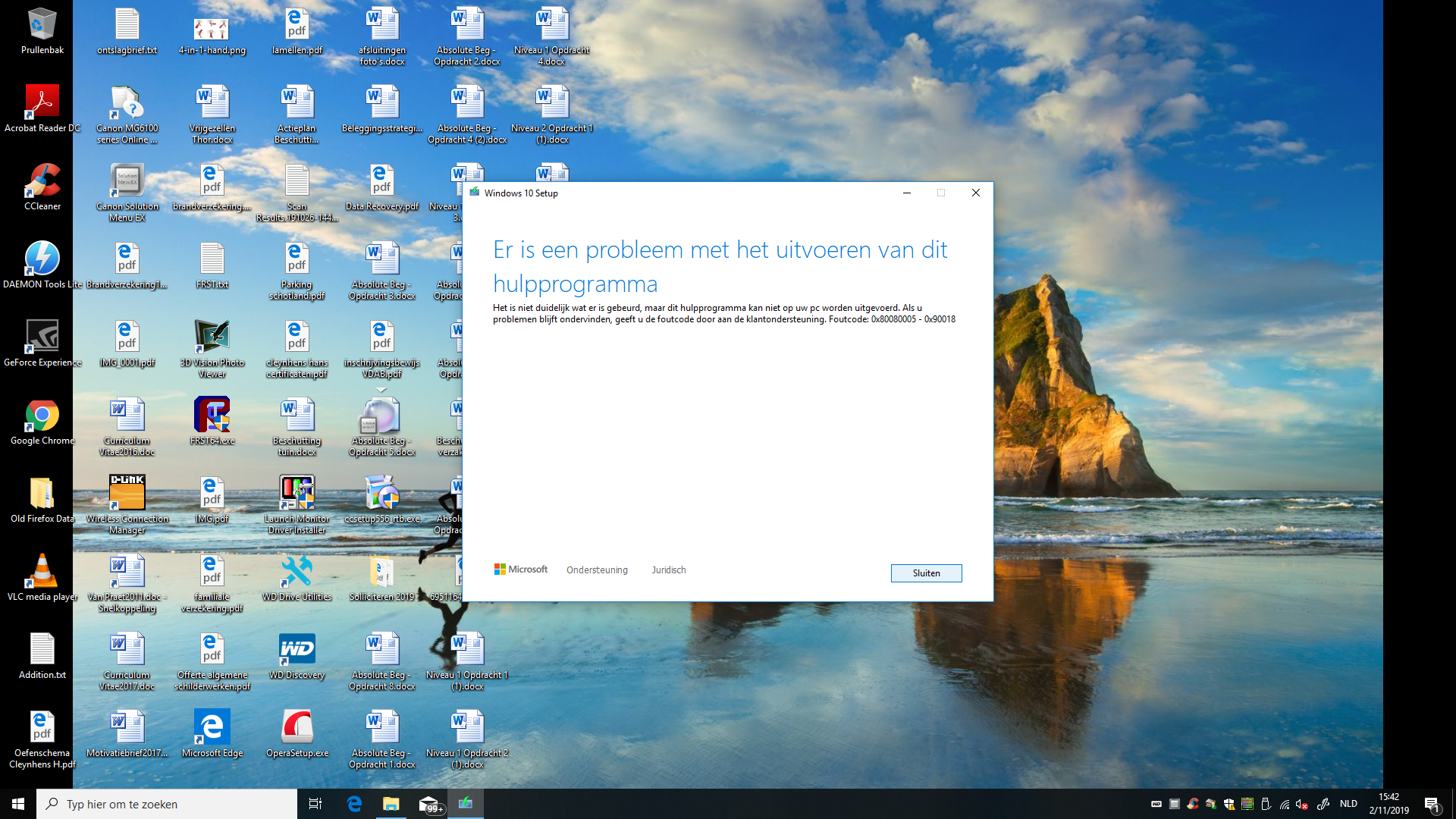The image size is (1456, 819).
Task: Select the Niveau 1 Opdracht 2 (1).docx file
Action: click(x=467, y=739)
